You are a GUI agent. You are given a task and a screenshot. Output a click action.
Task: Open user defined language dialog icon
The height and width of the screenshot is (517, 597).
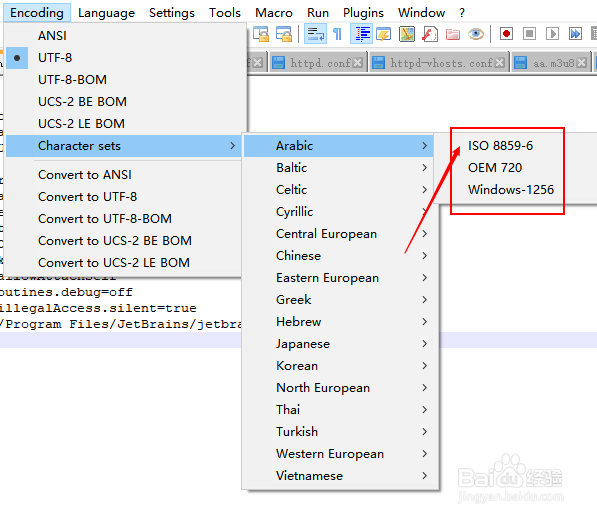click(384, 34)
